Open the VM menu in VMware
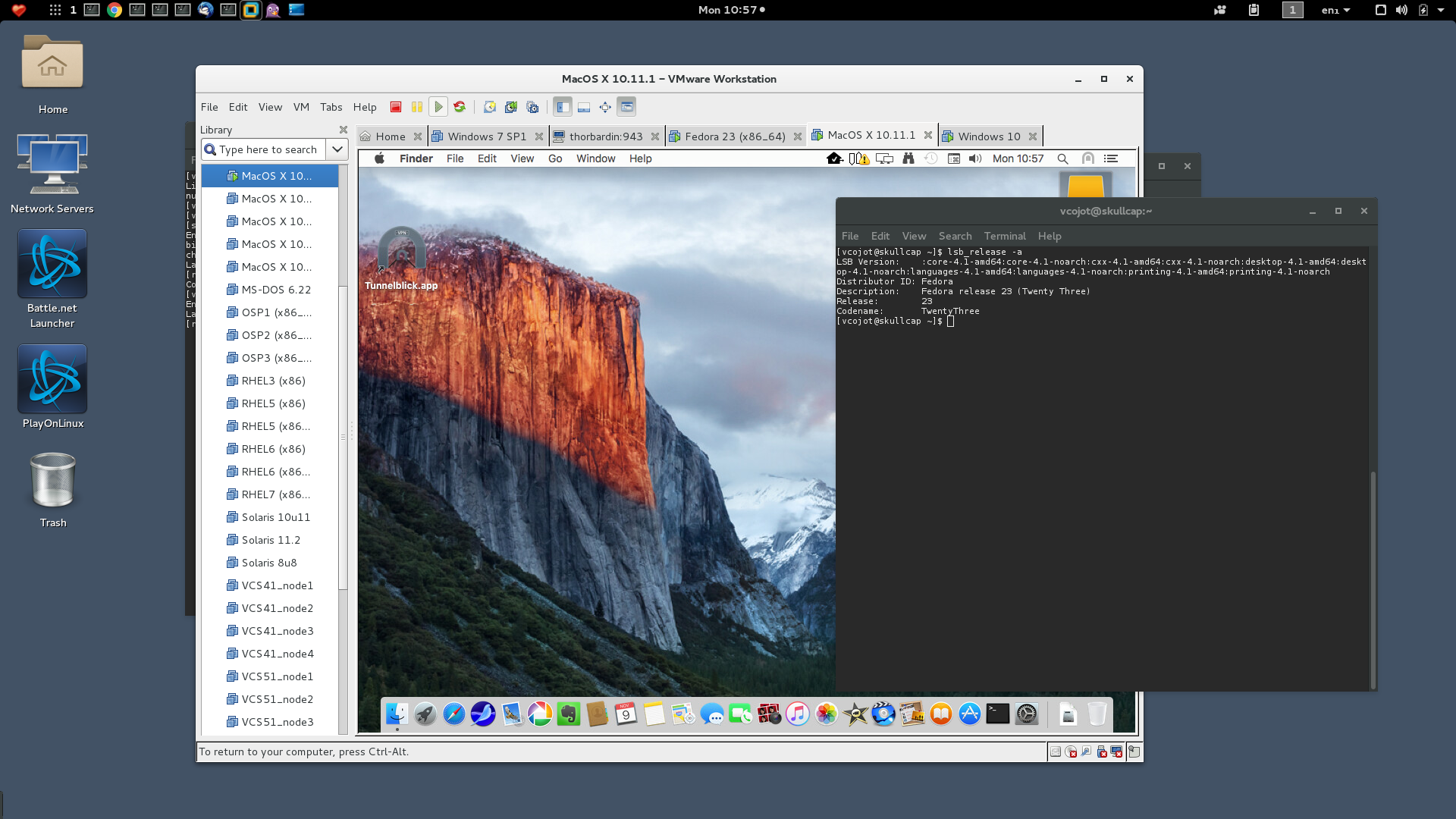The width and height of the screenshot is (1456, 819). tap(301, 107)
